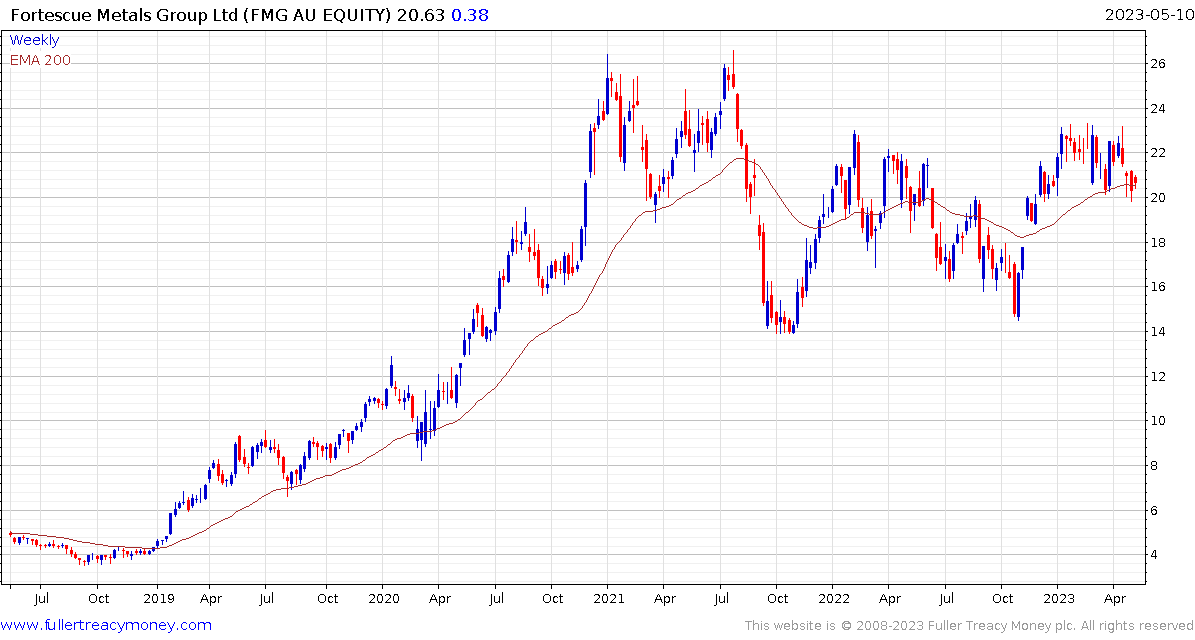
Task: Click the last price 20.63
Action: point(421,15)
